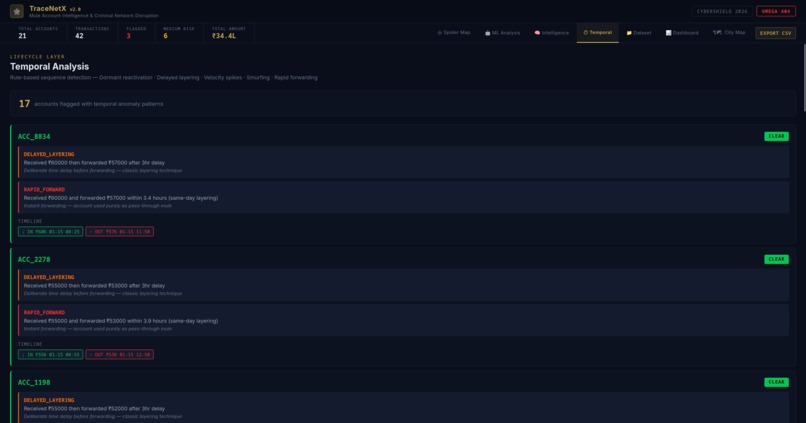This screenshot has height=423, width=806.
Task: Click the EXPORT CSV button
Action: point(775,33)
